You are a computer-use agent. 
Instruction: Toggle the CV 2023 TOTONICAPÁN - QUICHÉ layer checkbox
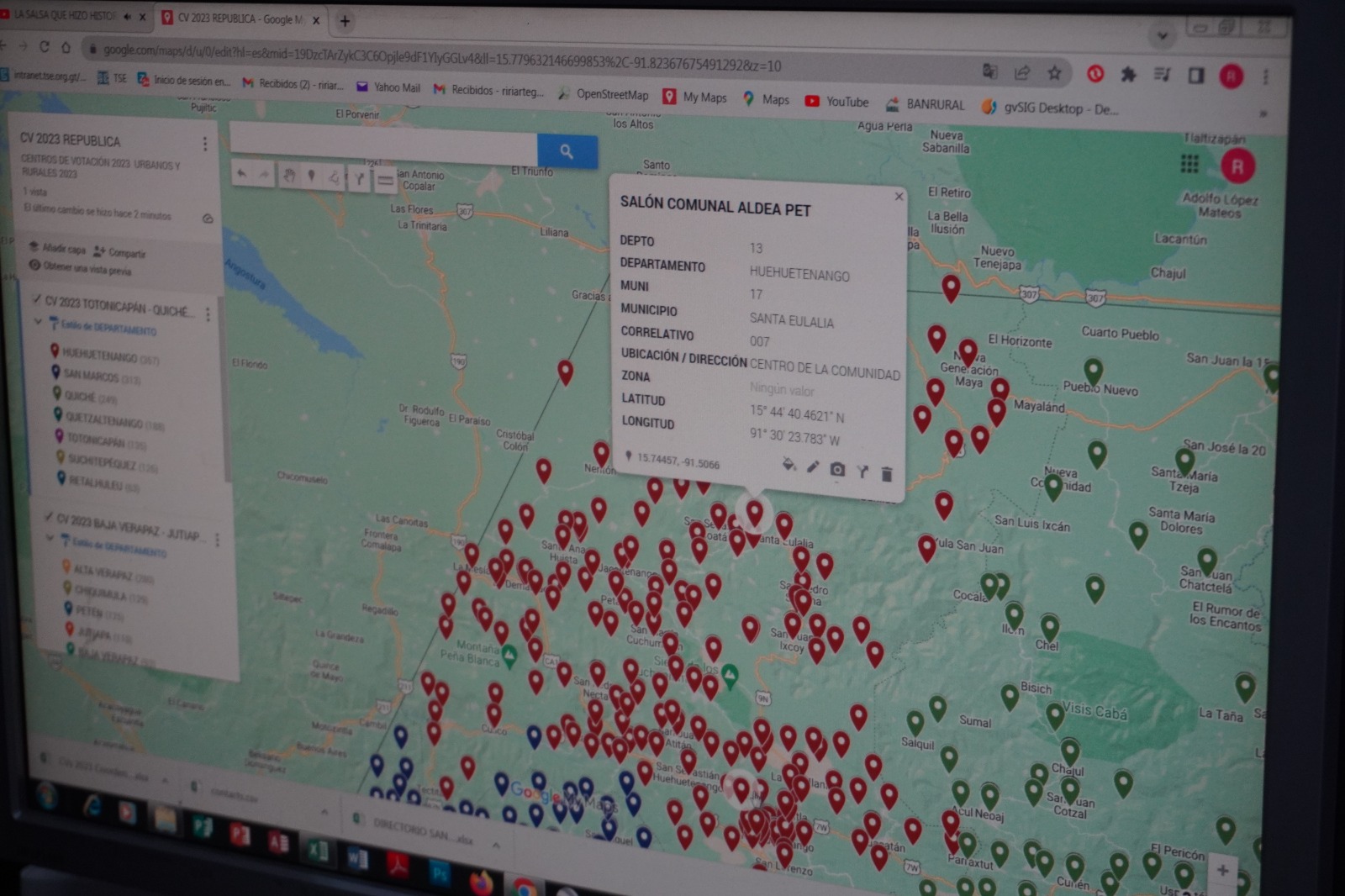pos(36,299)
